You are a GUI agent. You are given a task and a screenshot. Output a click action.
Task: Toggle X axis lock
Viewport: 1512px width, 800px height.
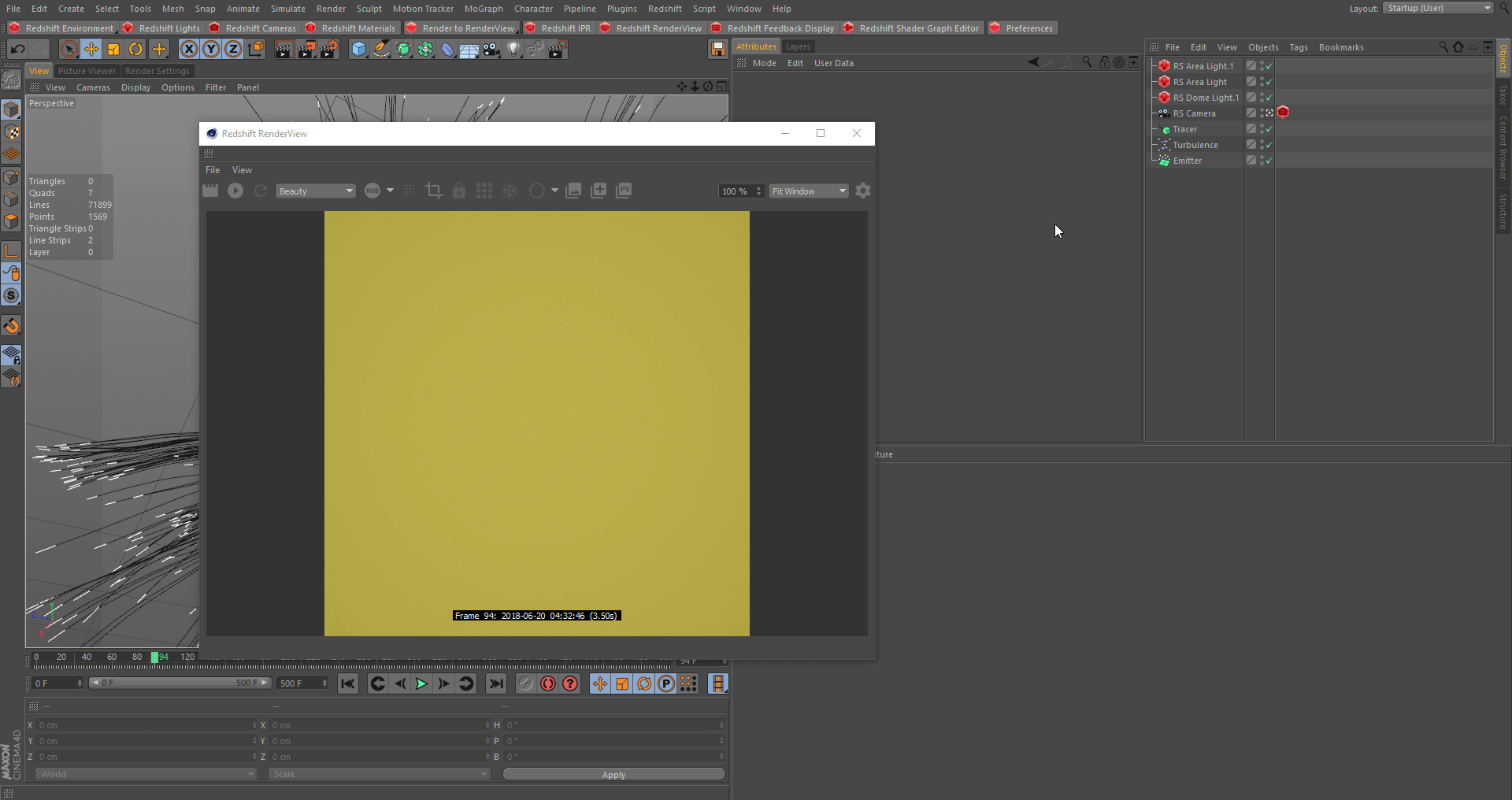189,50
